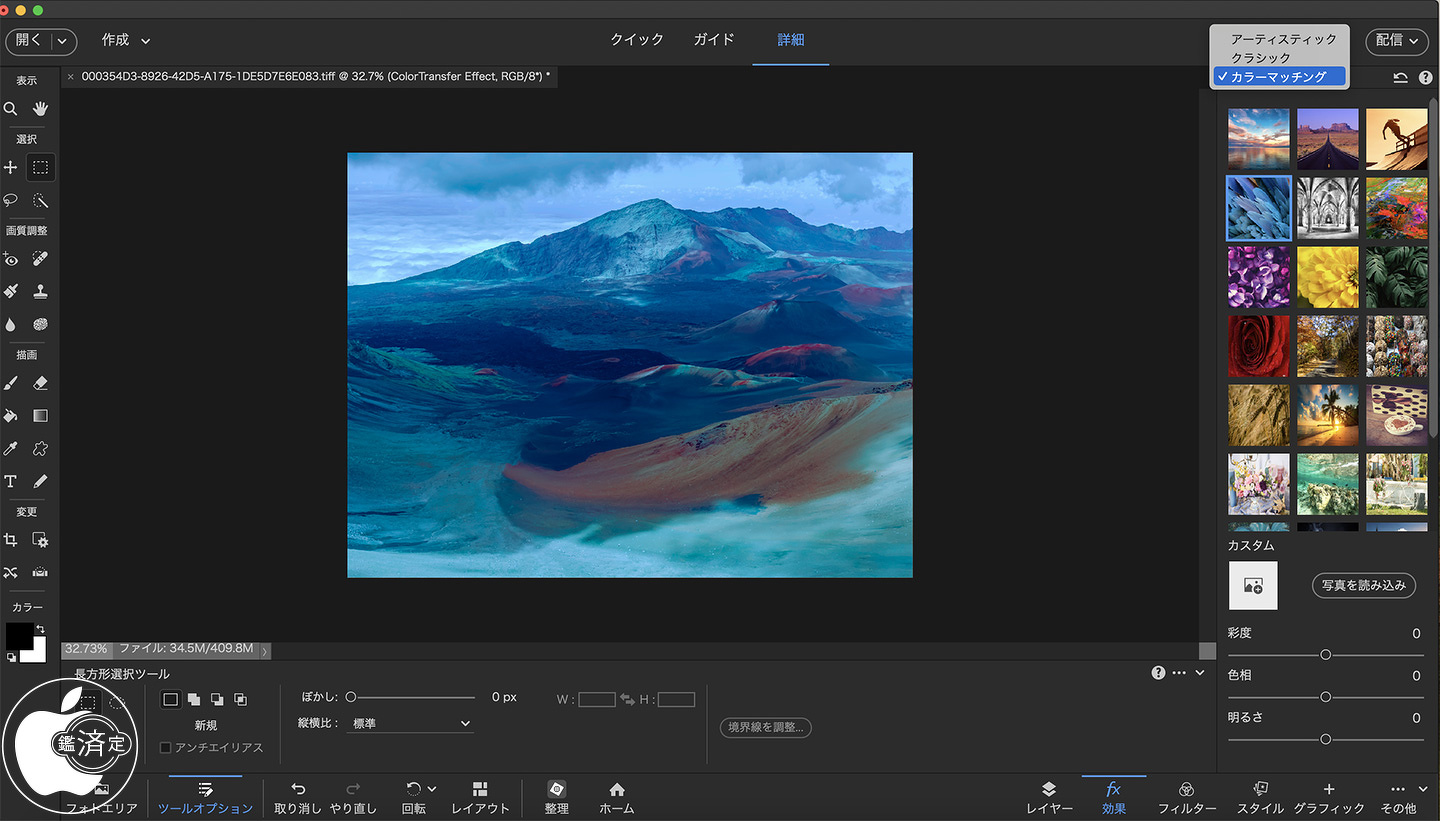Image resolution: width=1440 pixels, height=821 pixels.
Task: Select the Crop tool
Action: pyautogui.click(x=11, y=540)
